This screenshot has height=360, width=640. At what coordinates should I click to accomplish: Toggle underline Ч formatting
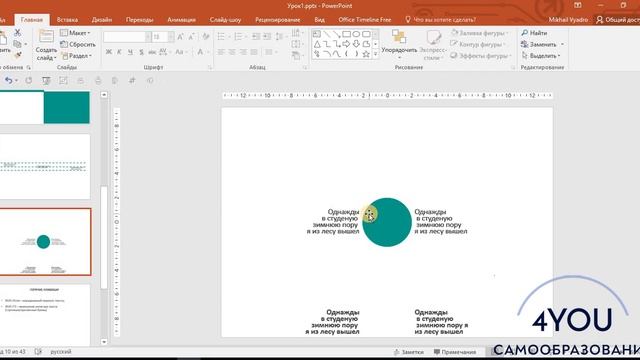coord(130,52)
